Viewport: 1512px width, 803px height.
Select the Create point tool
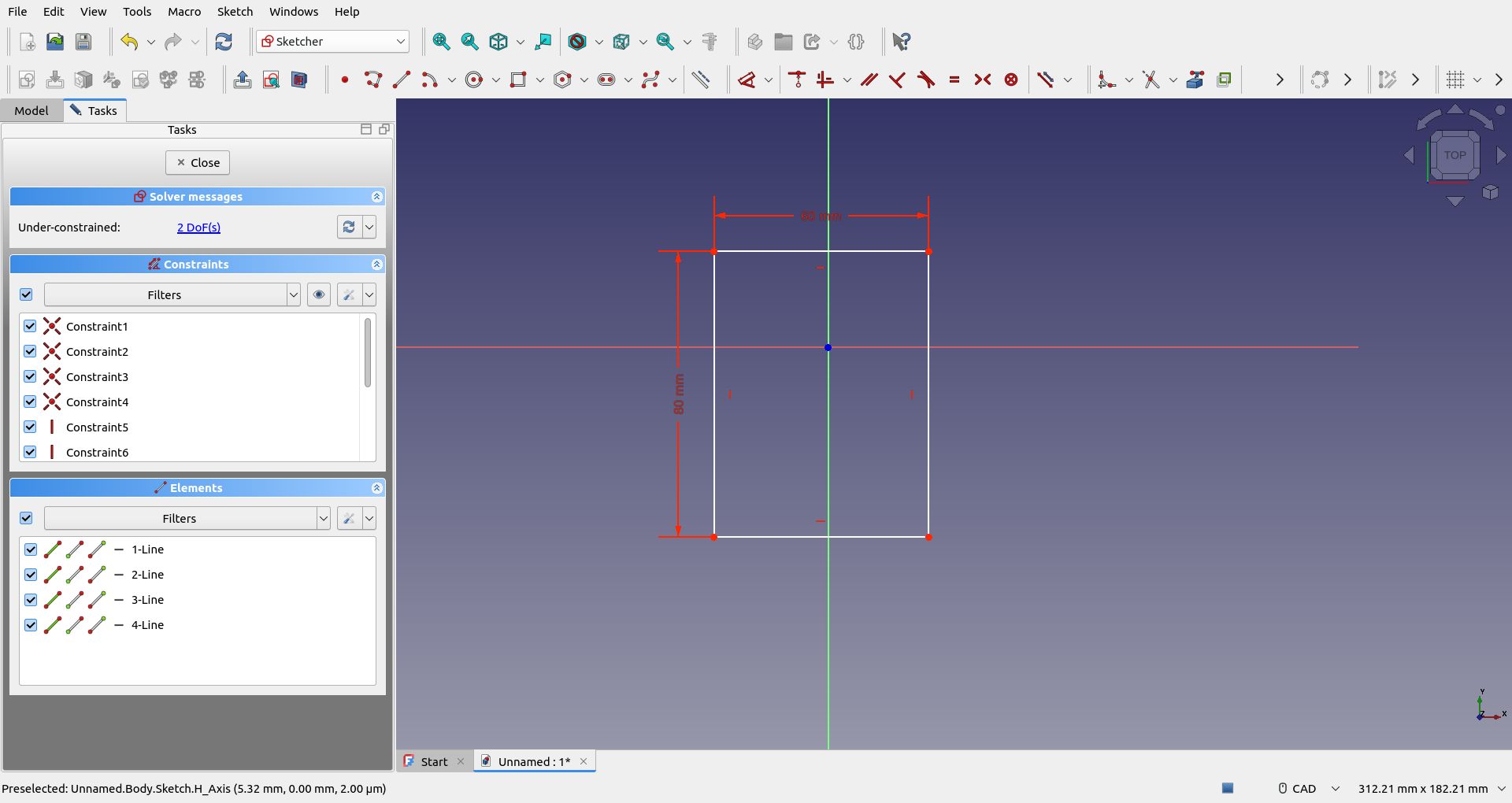point(344,80)
